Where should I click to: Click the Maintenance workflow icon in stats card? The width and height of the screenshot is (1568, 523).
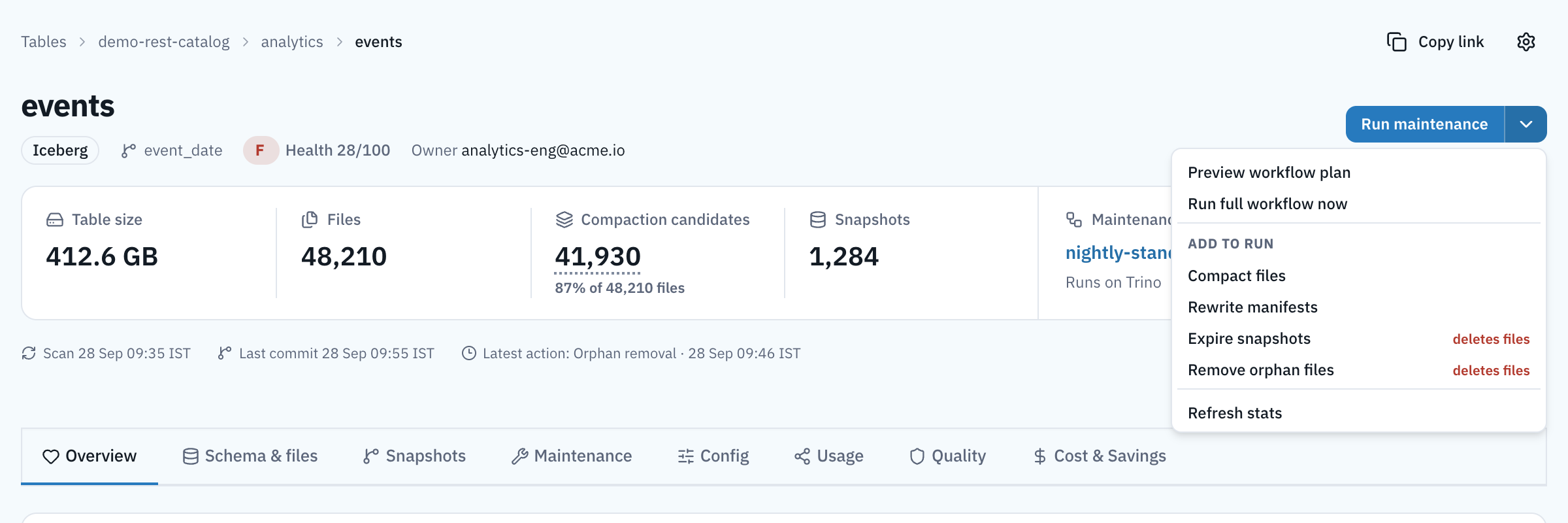(1074, 220)
